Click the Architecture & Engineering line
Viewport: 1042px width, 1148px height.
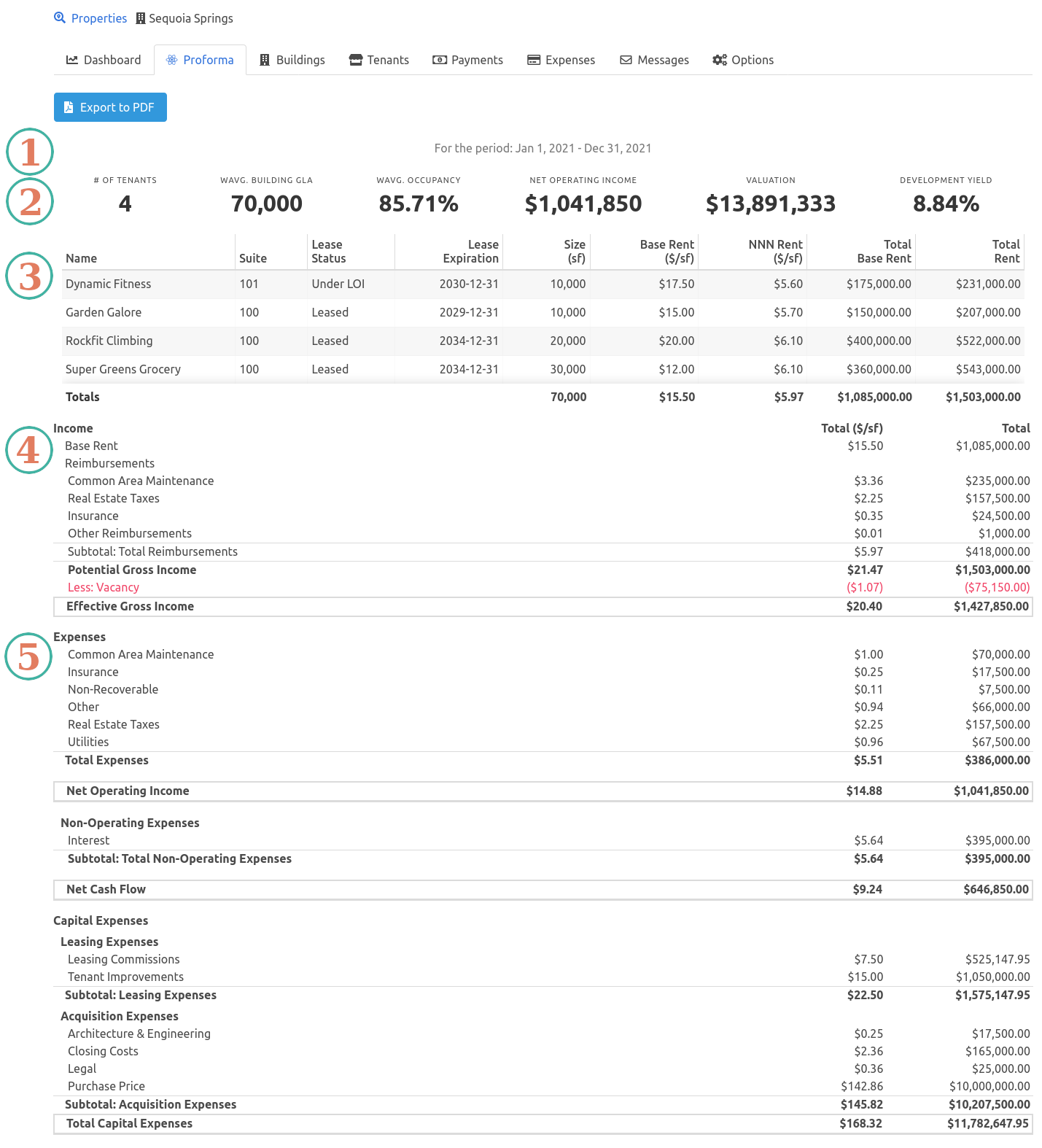click(x=543, y=1033)
